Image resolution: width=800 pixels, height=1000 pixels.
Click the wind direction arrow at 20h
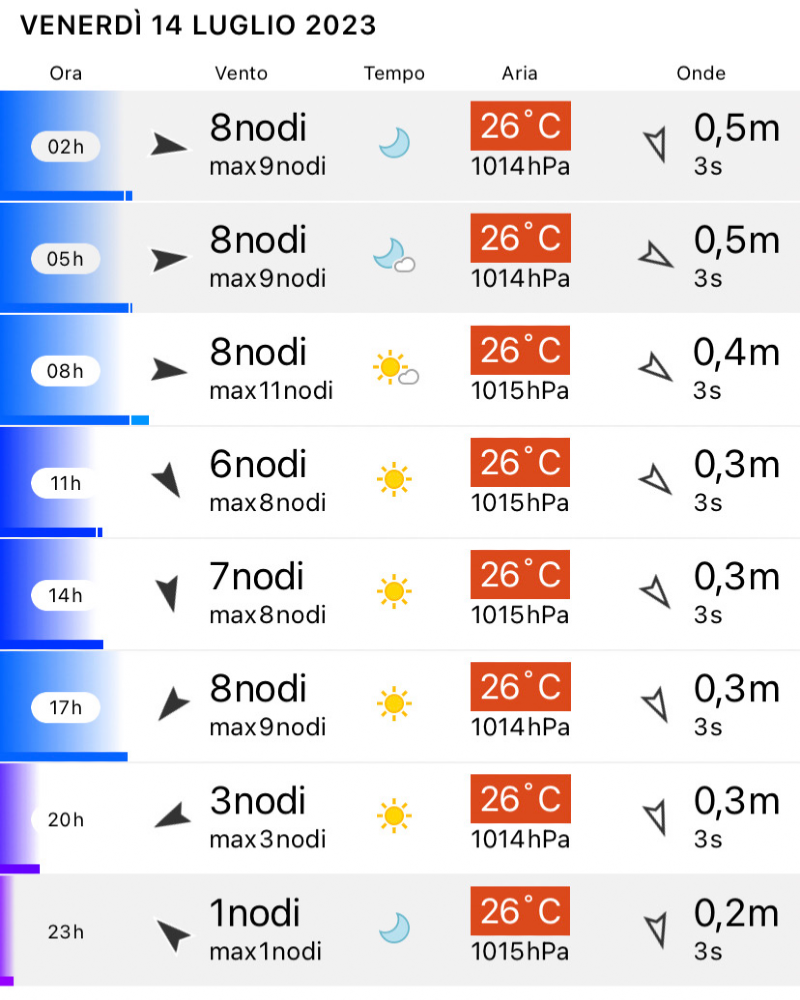[x=172, y=817]
